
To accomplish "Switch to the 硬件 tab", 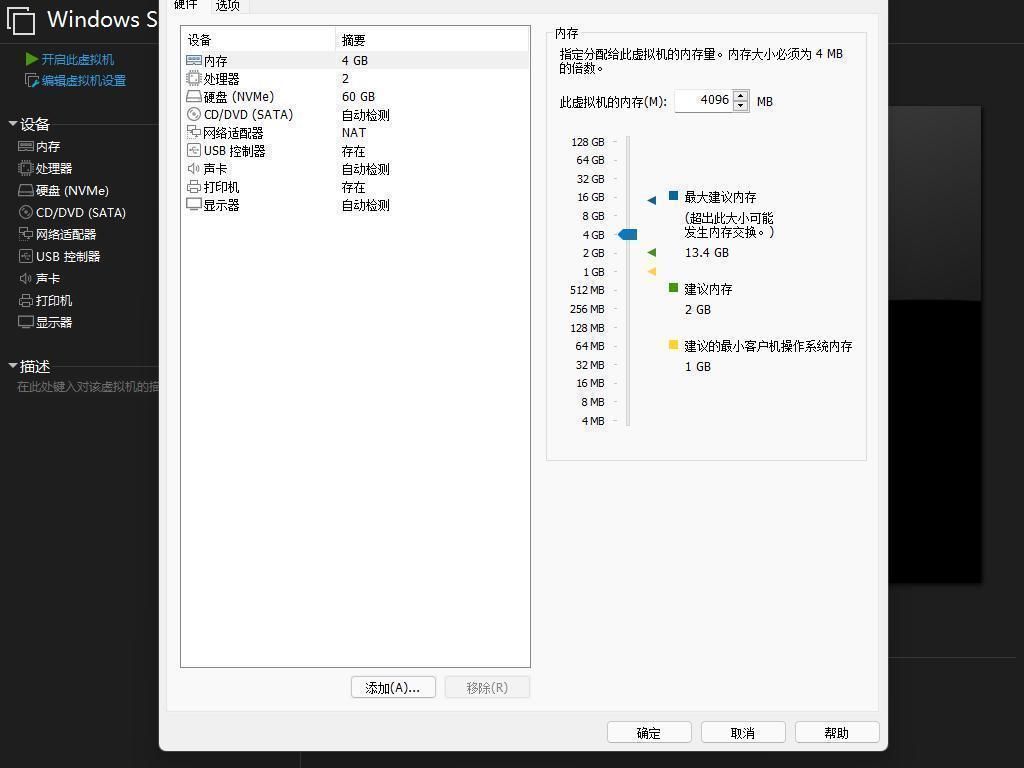I will pos(186,5).
